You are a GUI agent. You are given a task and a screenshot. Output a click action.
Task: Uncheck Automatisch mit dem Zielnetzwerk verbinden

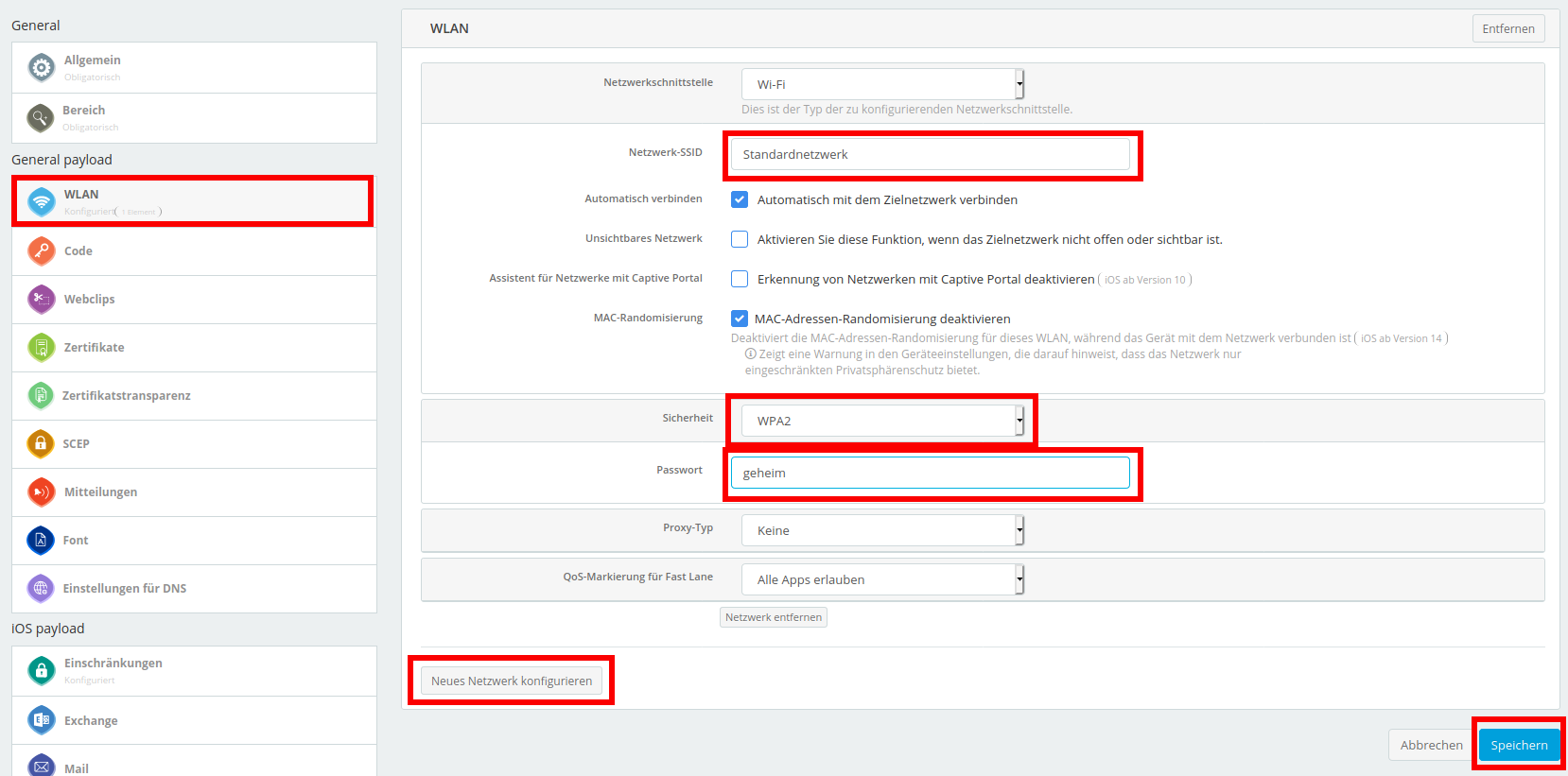(x=740, y=199)
